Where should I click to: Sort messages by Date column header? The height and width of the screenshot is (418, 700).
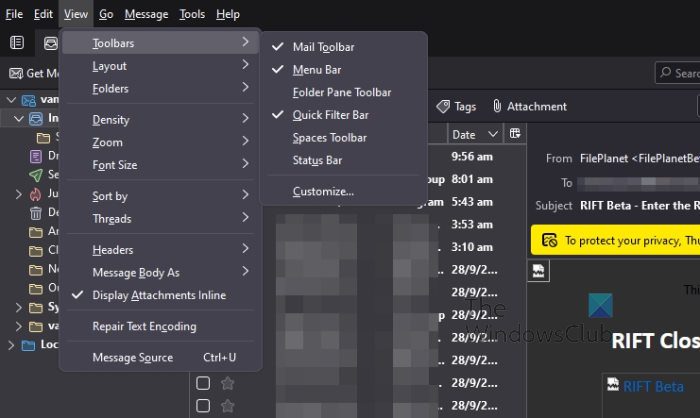click(475, 134)
